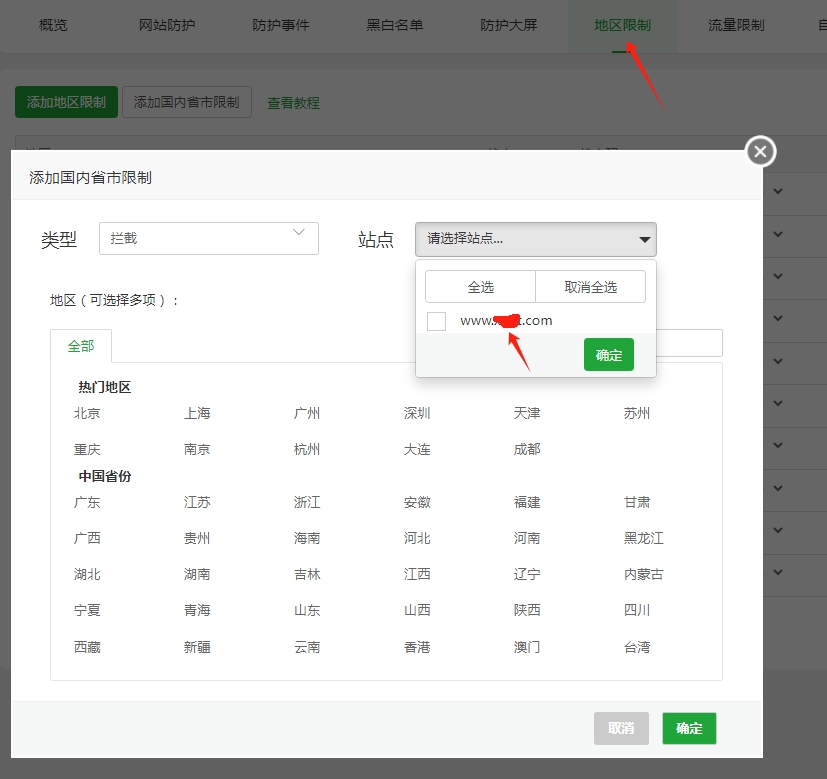Select 海南 province
Viewport: 827px width, 779px height.
(x=307, y=538)
